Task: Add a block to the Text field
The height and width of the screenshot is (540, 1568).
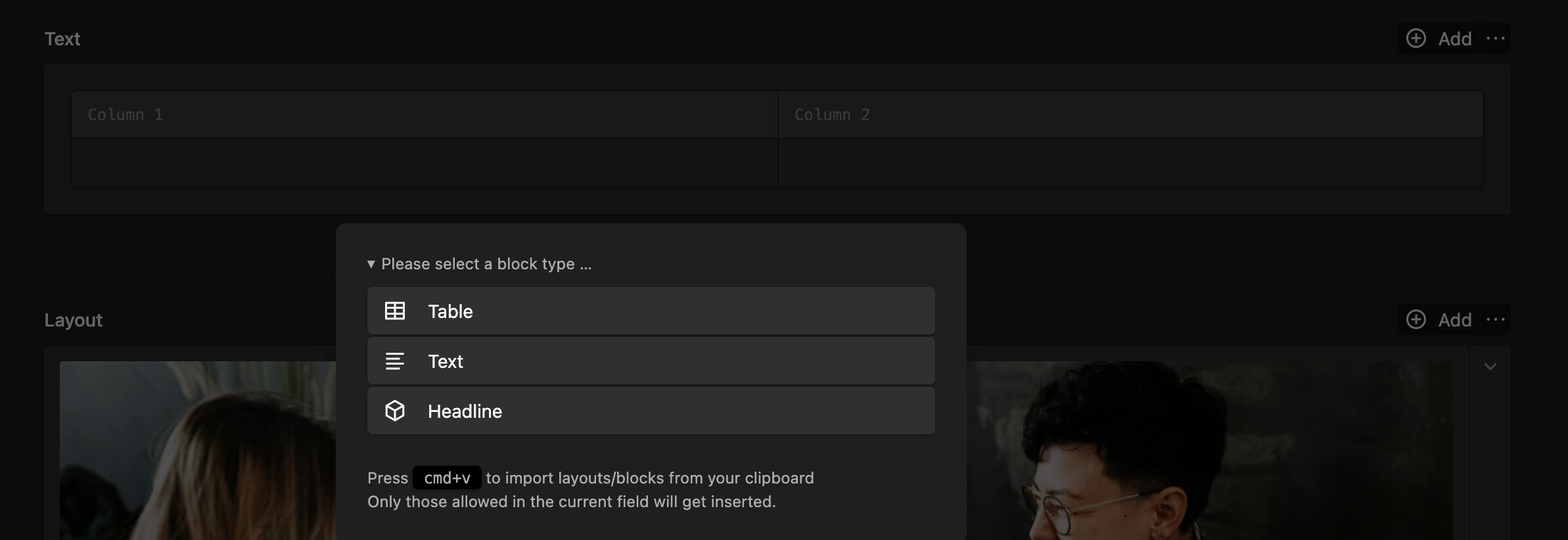Action: 1439,39
